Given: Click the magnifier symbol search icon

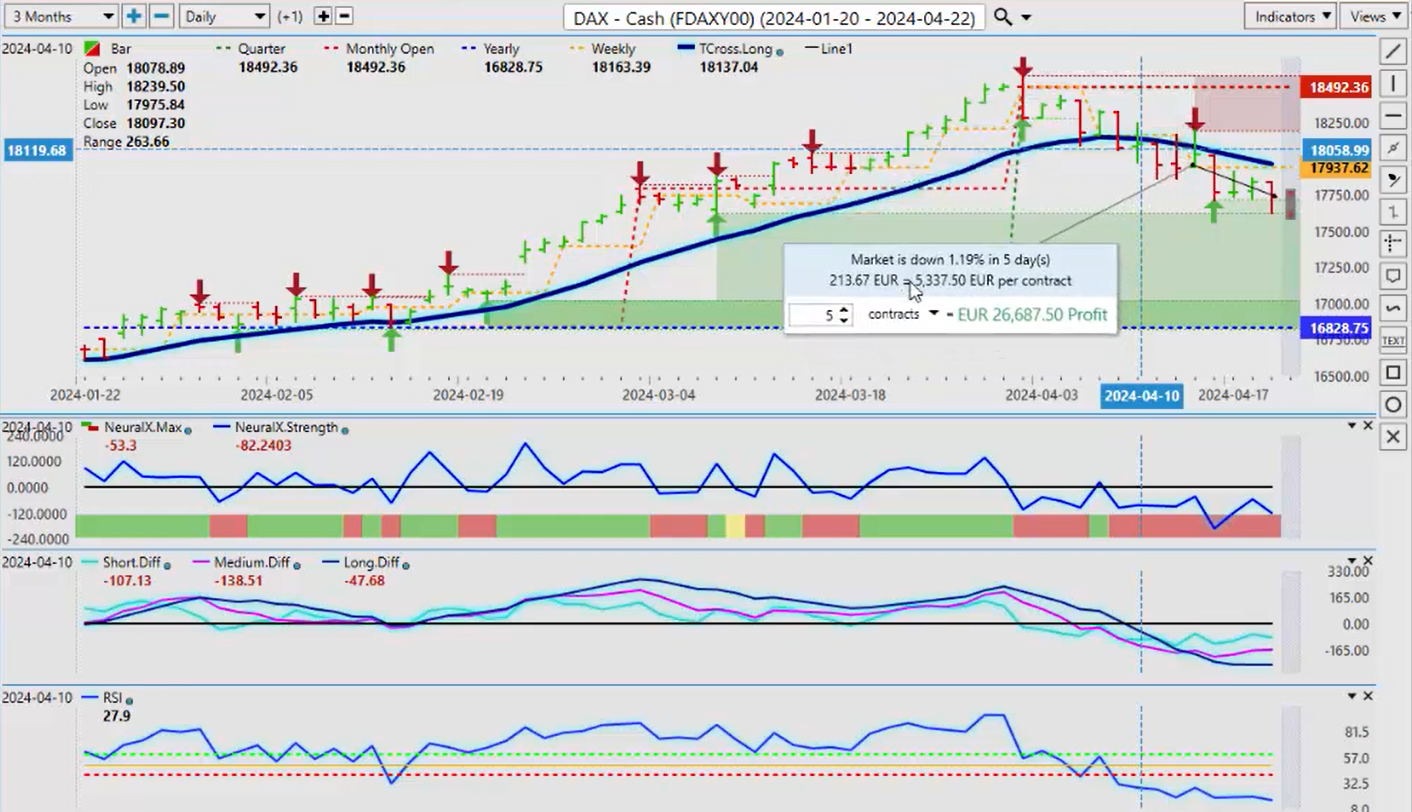Looking at the screenshot, I should point(1003,17).
